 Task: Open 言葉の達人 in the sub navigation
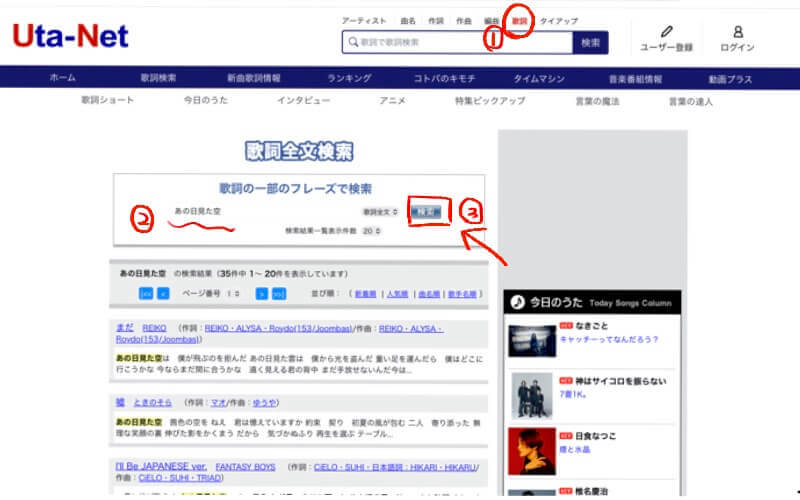click(690, 102)
